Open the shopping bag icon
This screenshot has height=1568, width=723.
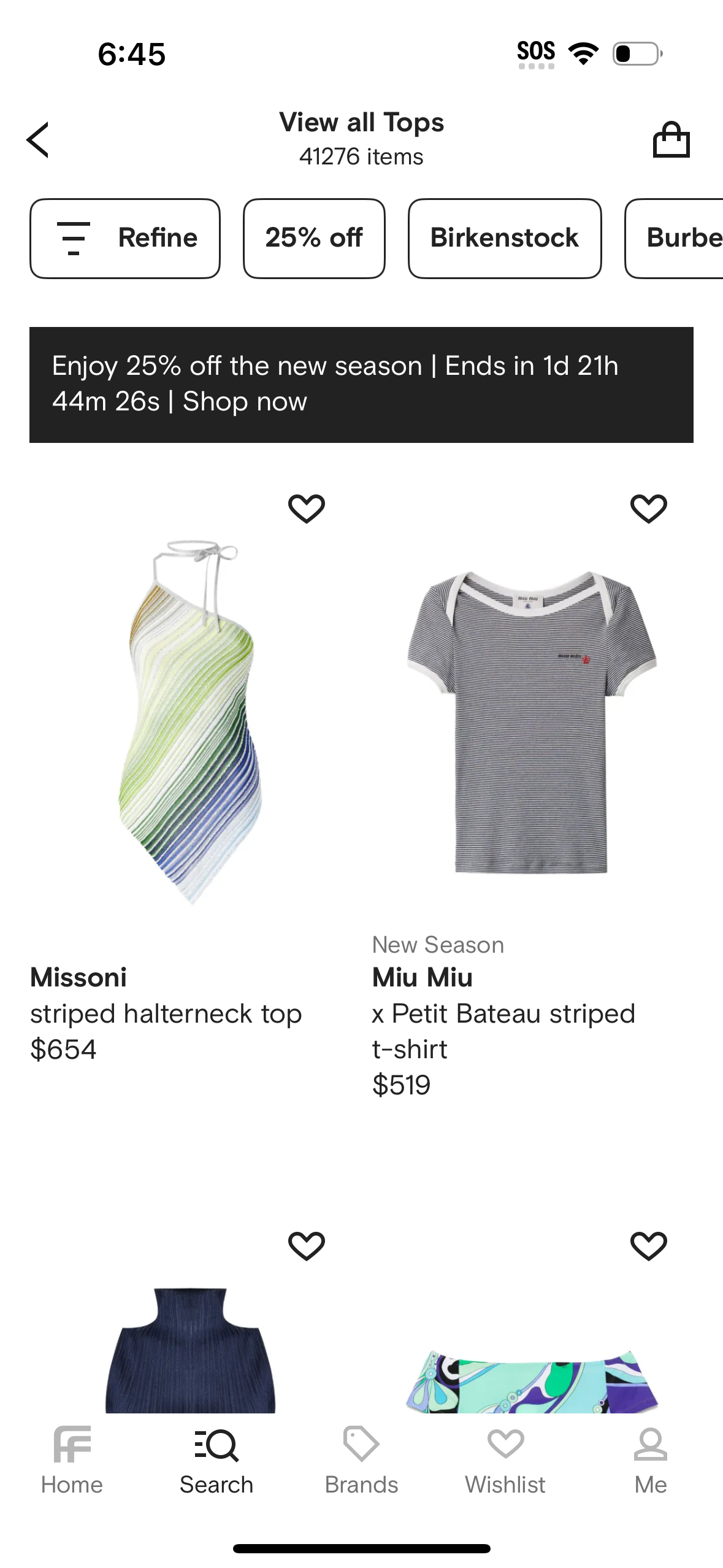point(671,139)
